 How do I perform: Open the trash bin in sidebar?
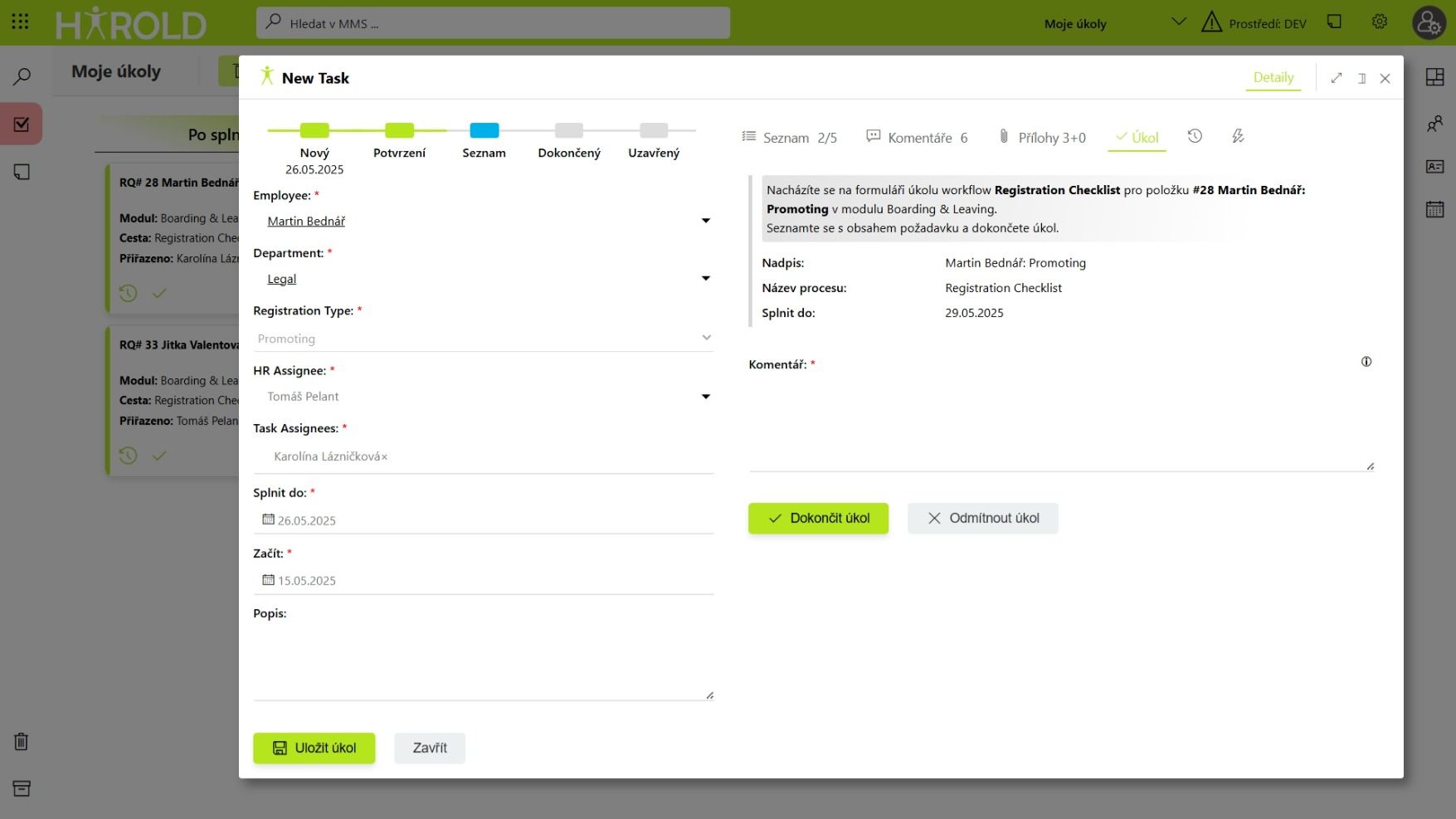(x=22, y=741)
